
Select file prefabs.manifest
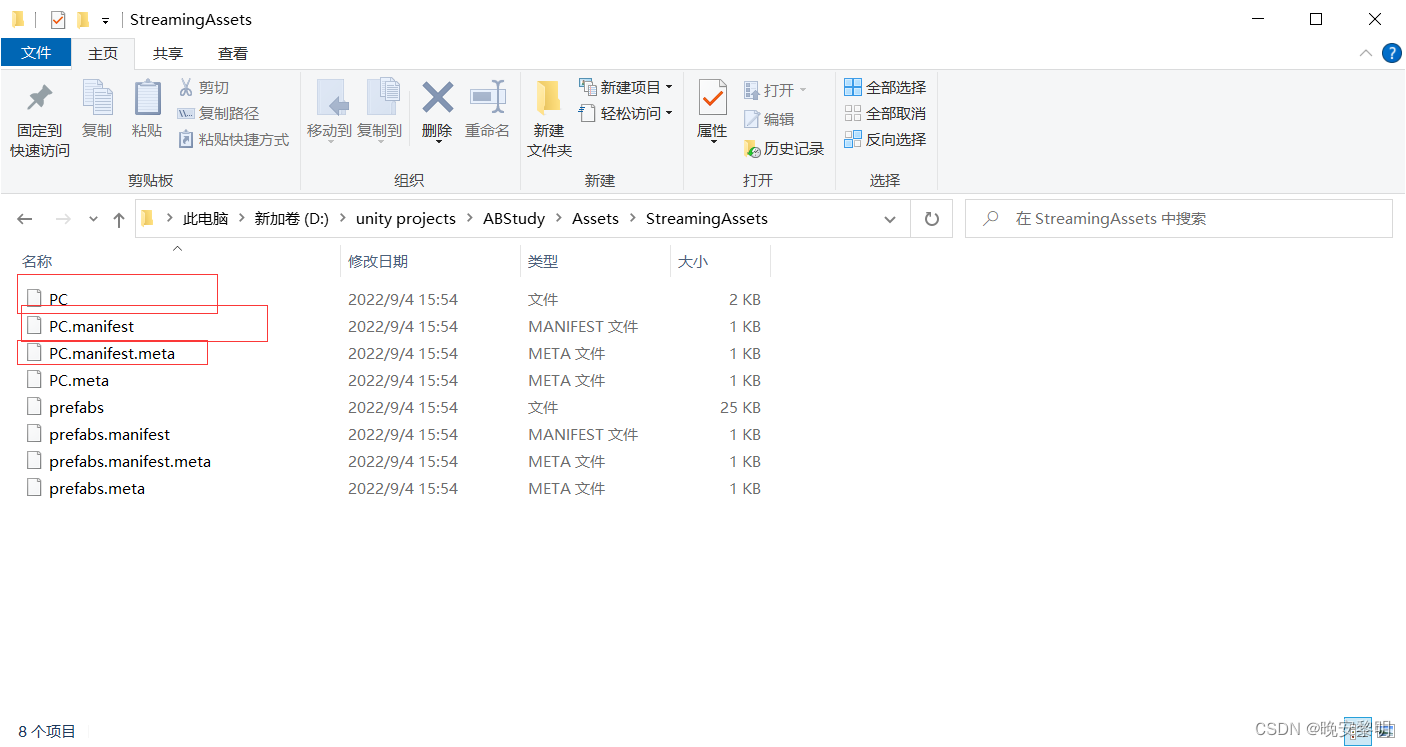pos(109,435)
